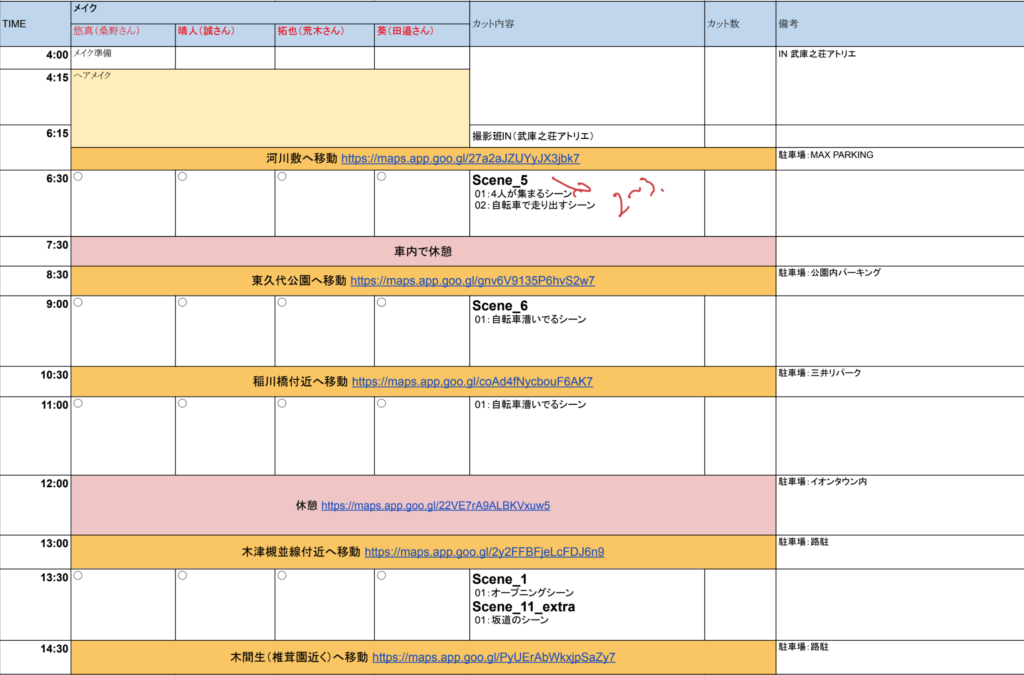Select the 9:00 circle in 晴人 column
This screenshot has width=1024, height=675.
[182, 302]
